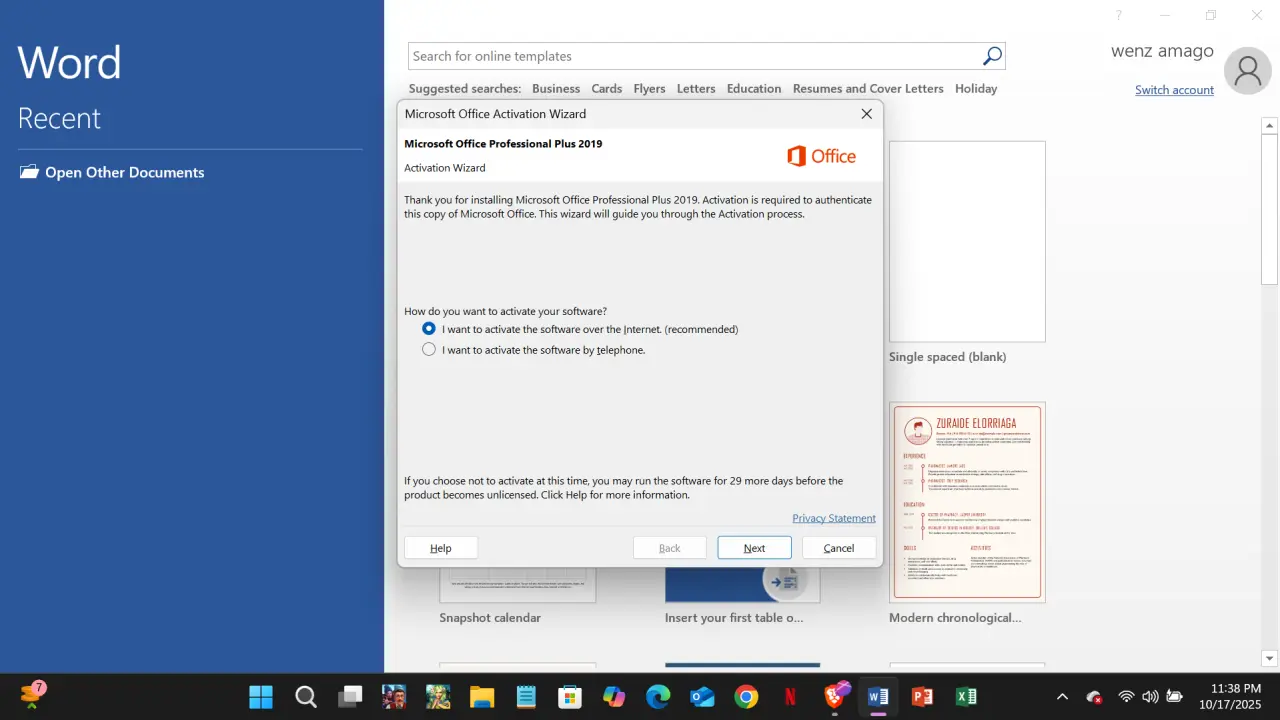This screenshot has width=1280, height=720.
Task: Click the Cancel button in wizard
Action: click(x=839, y=548)
